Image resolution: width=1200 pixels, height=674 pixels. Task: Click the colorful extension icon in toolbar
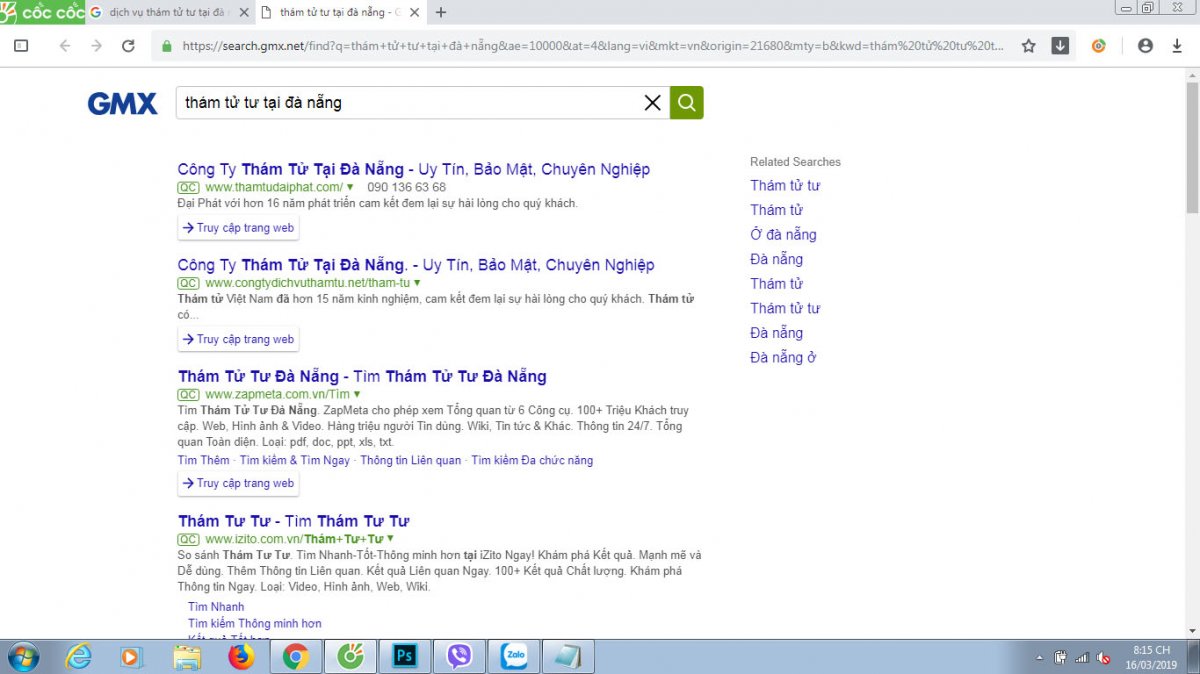pyautogui.click(x=1098, y=46)
